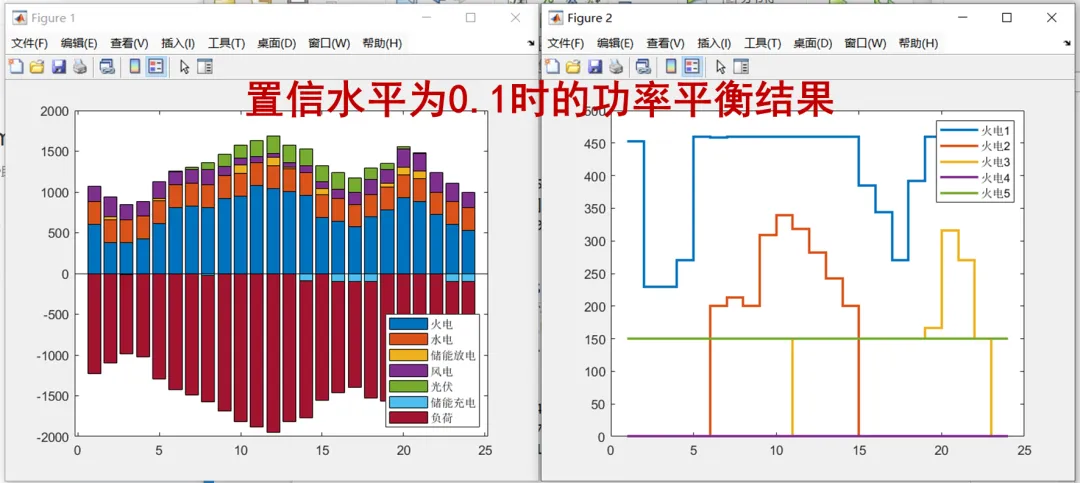Print figure icon in Figure 1 toolbar
The width and height of the screenshot is (1080, 483).
click(x=80, y=67)
